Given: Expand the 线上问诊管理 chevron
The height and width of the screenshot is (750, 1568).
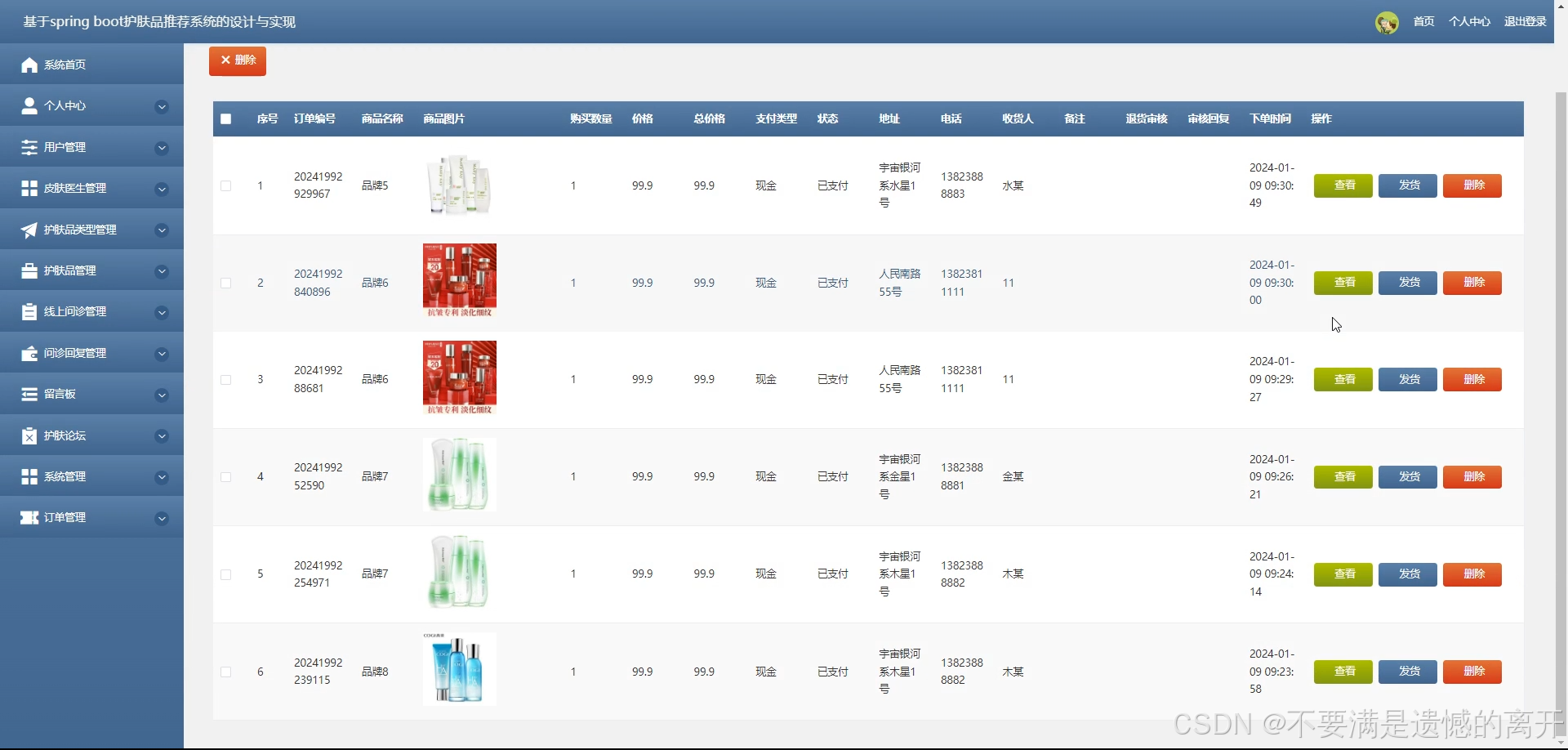Looking at the screenshot, I should tap(162, 312).
